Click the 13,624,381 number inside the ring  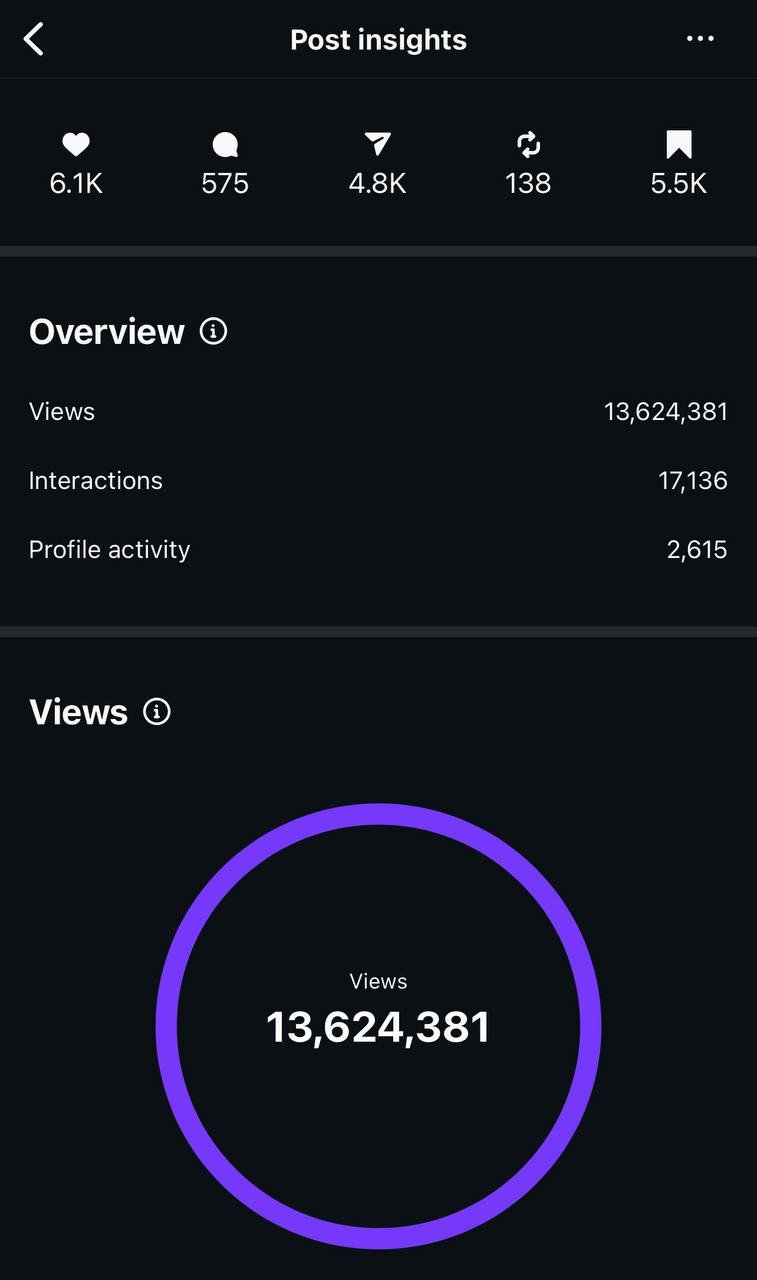tap(378, 1028)
